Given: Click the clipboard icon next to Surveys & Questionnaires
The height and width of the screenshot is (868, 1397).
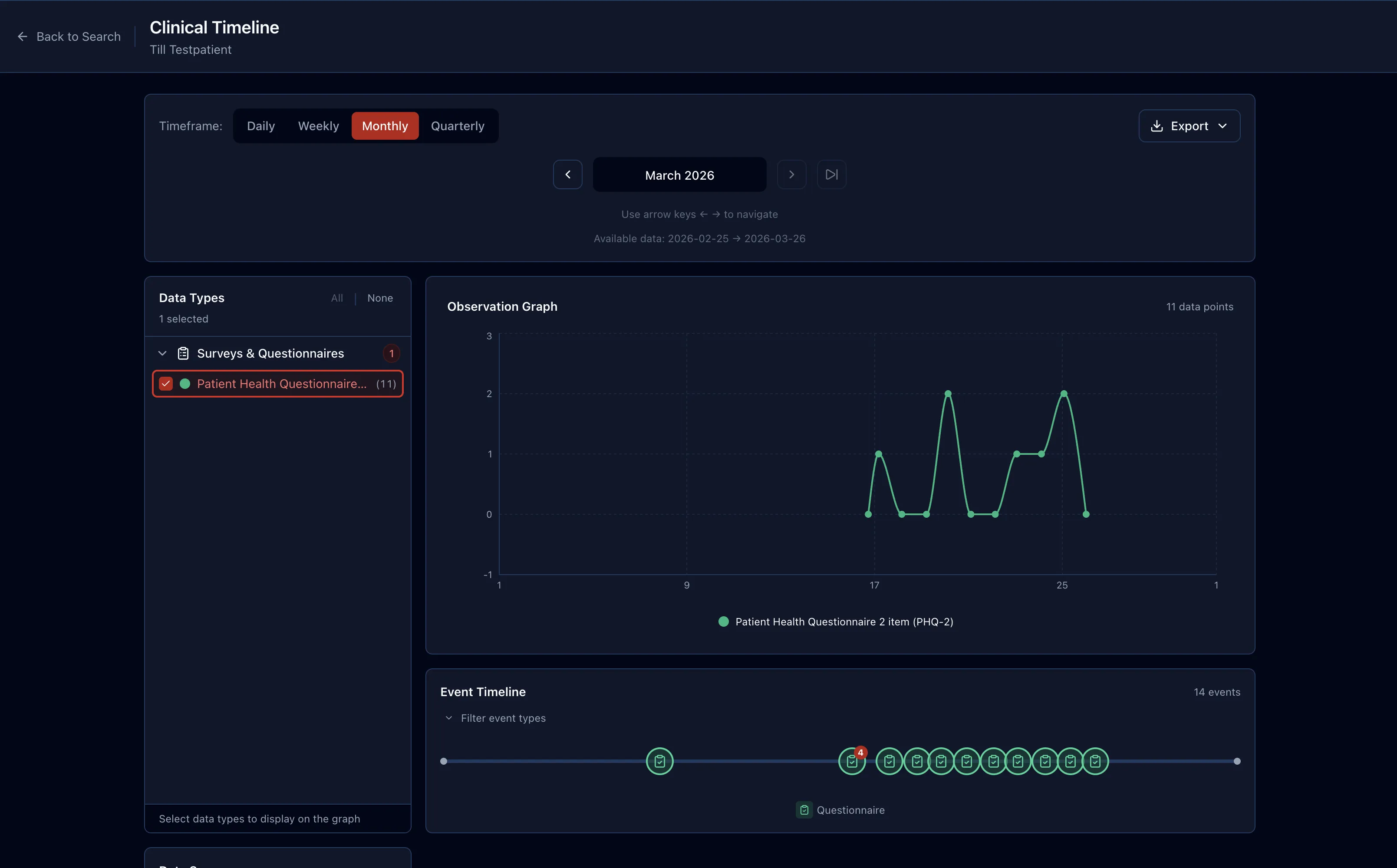Looking at the screenshot, I should click(x=183, y=353).
